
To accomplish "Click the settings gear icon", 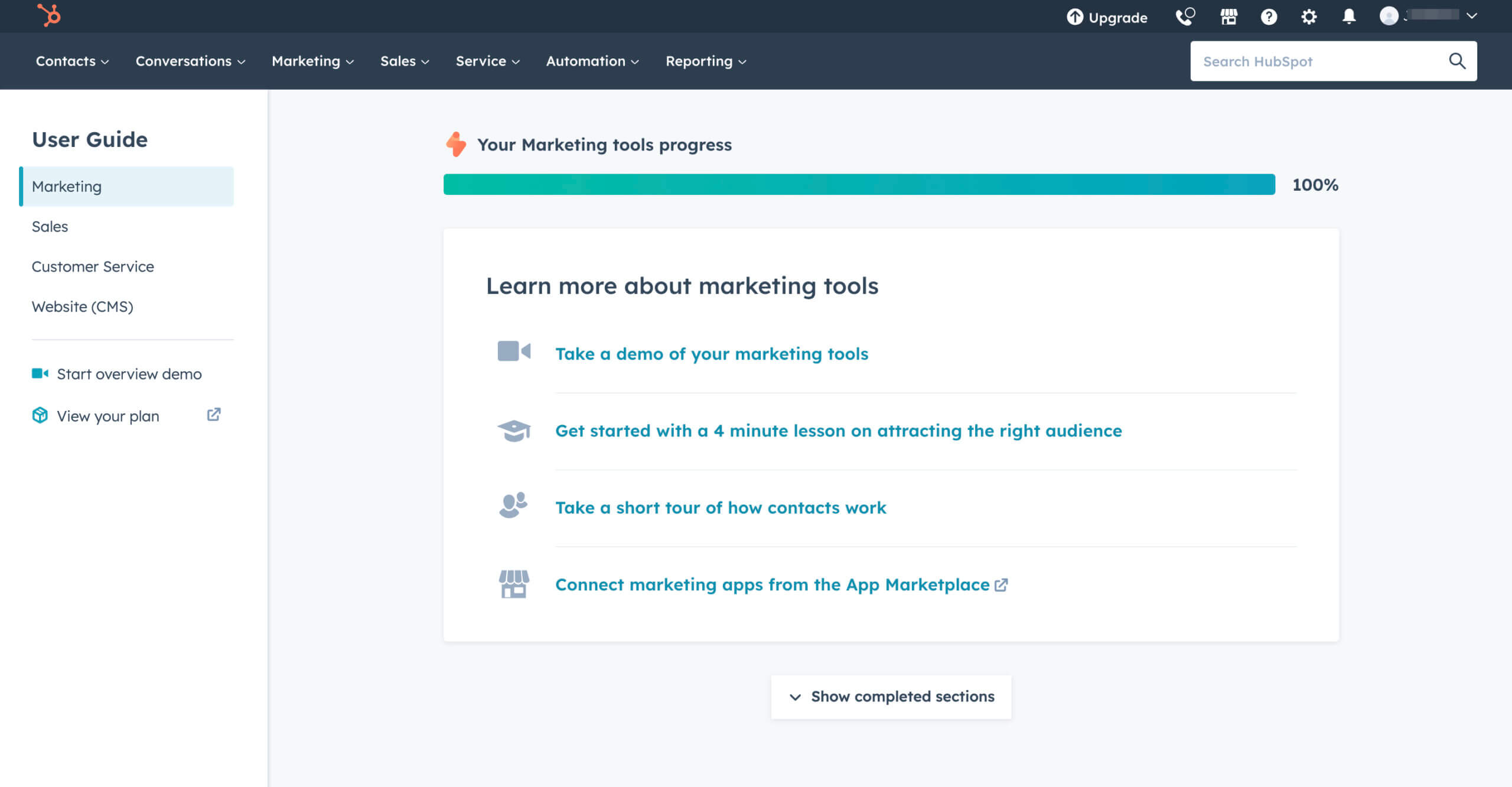I will 1308,16.
